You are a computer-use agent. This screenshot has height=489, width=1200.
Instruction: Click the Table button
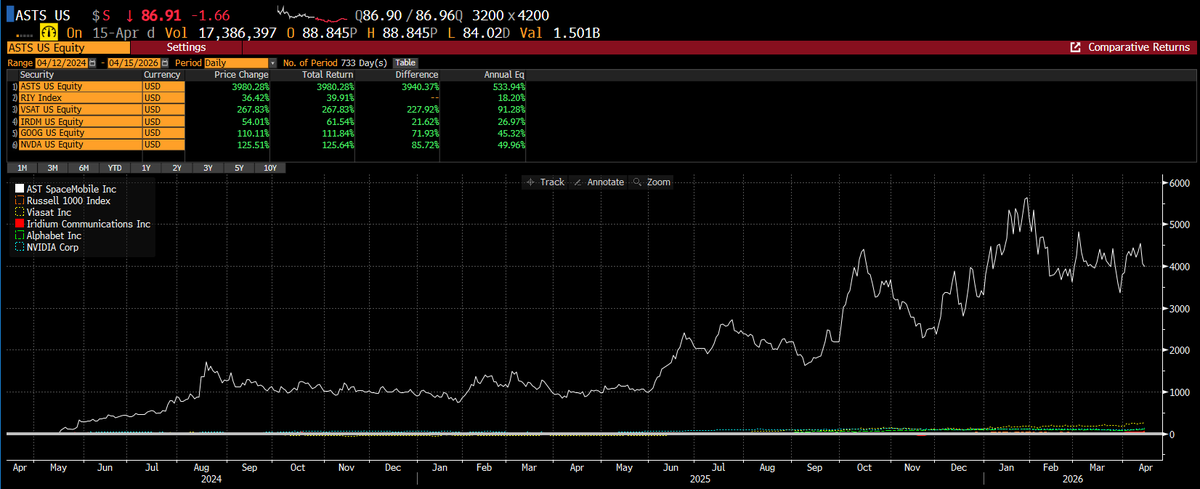click(x=405, y=62)
